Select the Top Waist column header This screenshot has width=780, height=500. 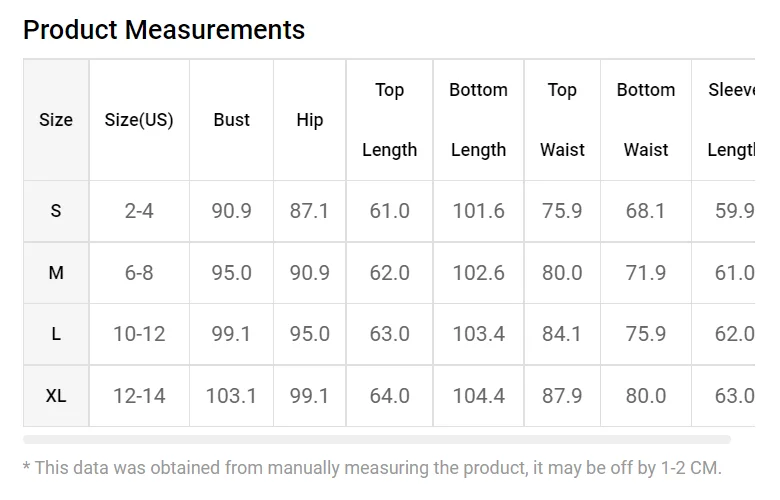tap(562, 120)
